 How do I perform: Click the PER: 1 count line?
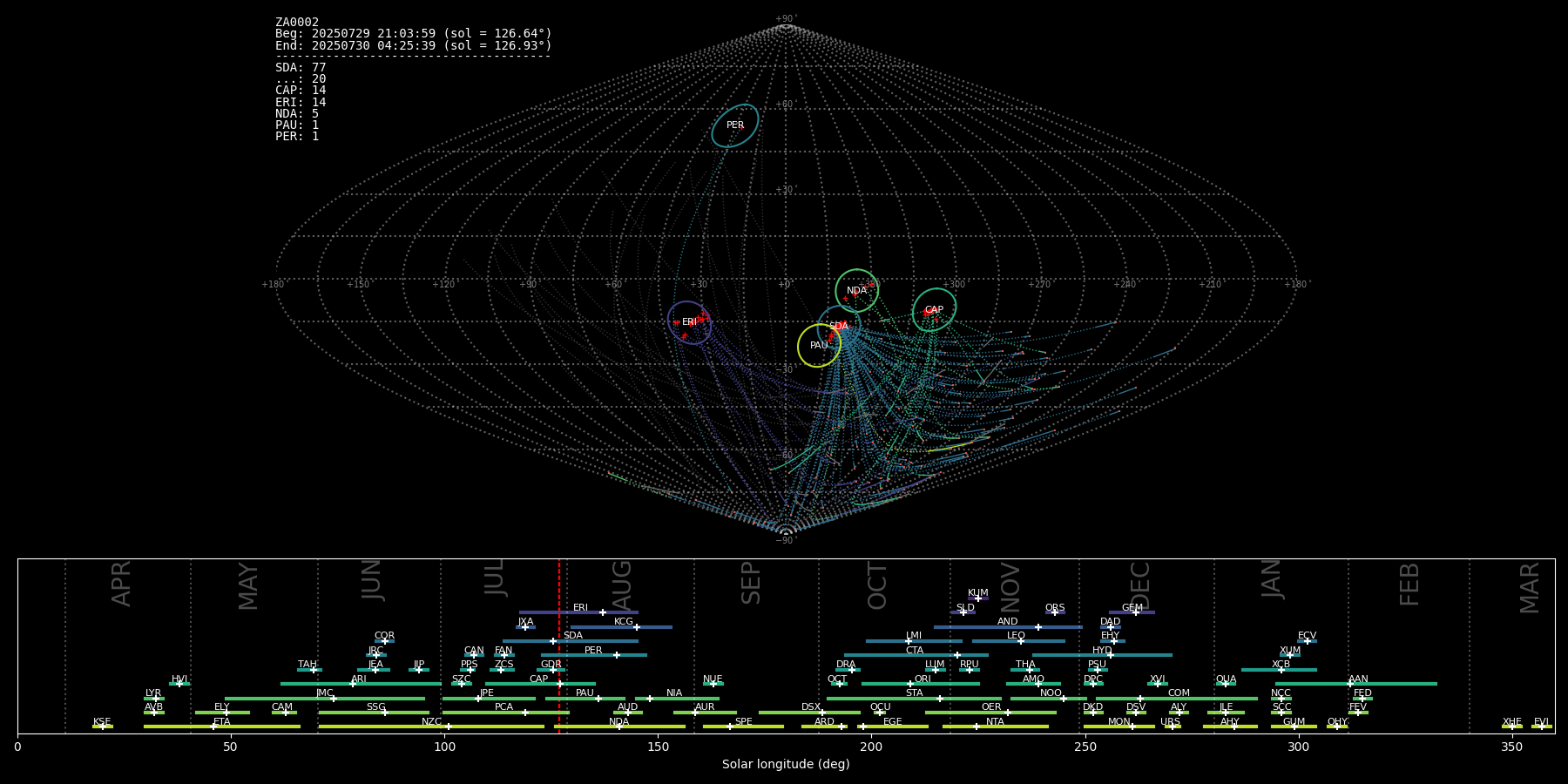click(x=297, y=137)
